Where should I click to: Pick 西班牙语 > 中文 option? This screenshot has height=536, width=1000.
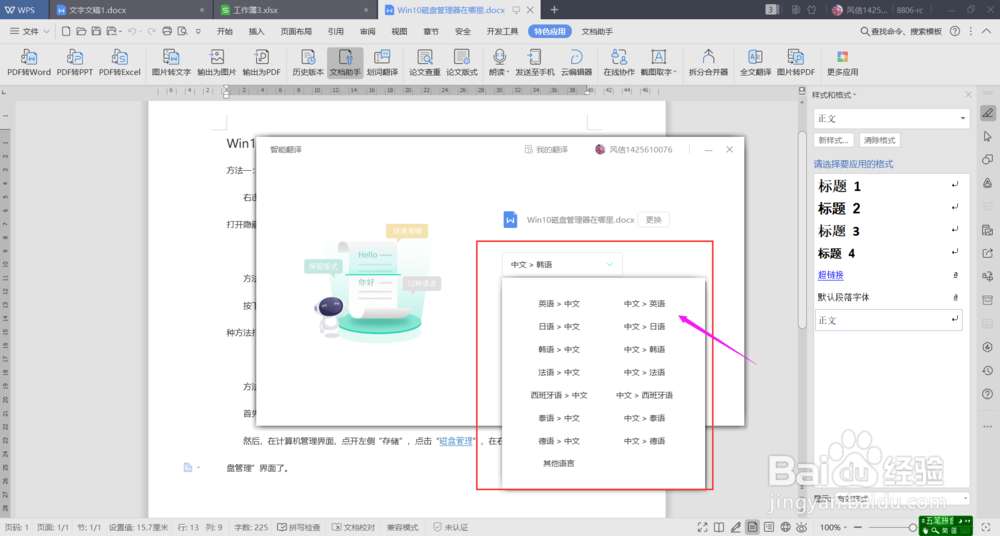[x=559, y=396]
